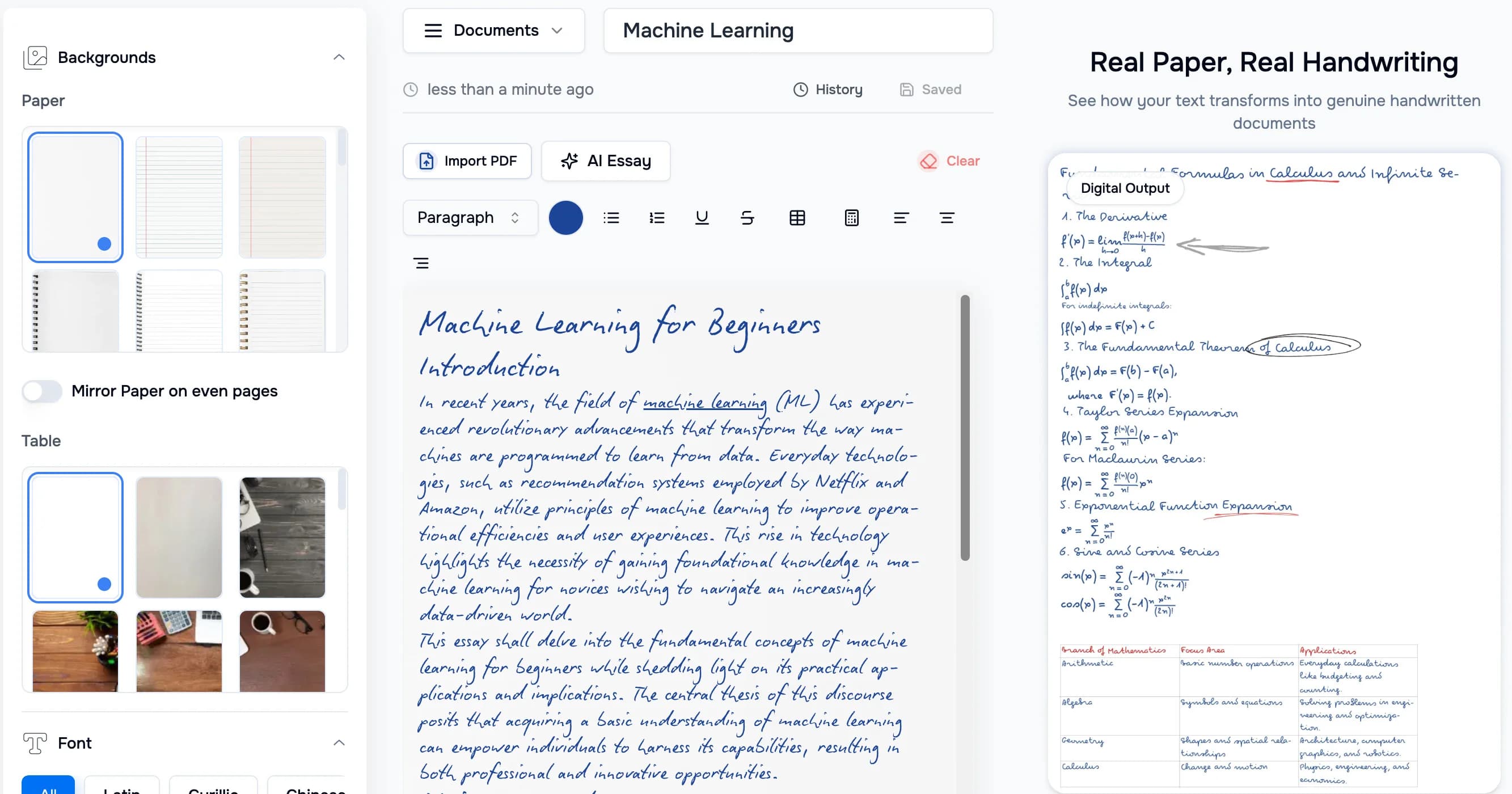The width and height of the screenshot is (1512, 794).
Task: Open the blue ink color picker
Action: pyautogui.click(x=566, y=218)
